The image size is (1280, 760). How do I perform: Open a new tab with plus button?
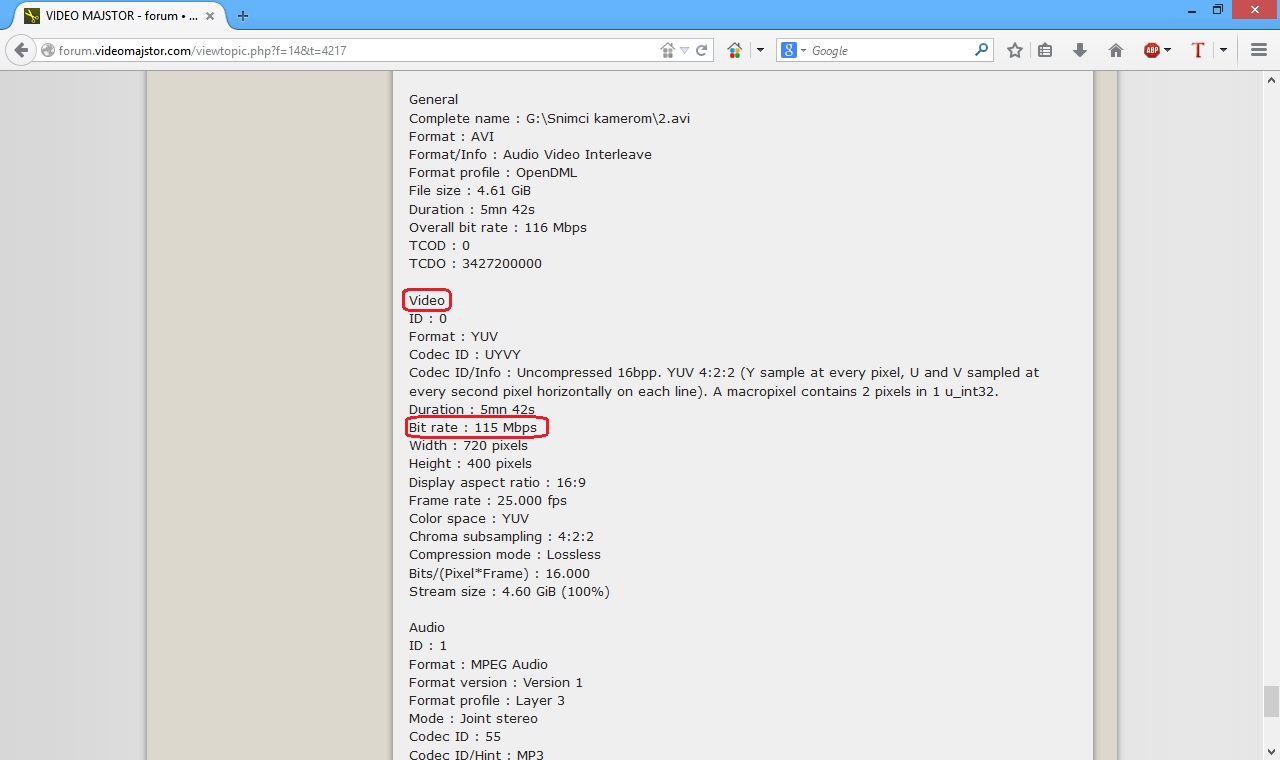(x=243, y=16)
